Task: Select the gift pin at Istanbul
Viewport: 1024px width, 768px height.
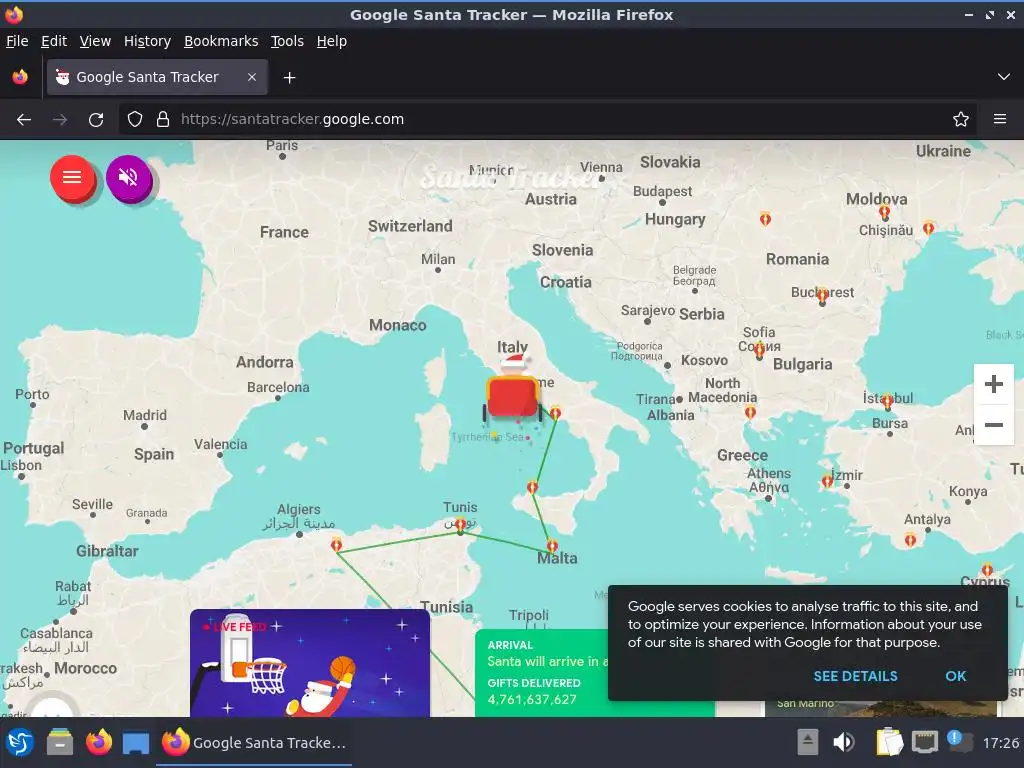Action: (x=887, y=400)
